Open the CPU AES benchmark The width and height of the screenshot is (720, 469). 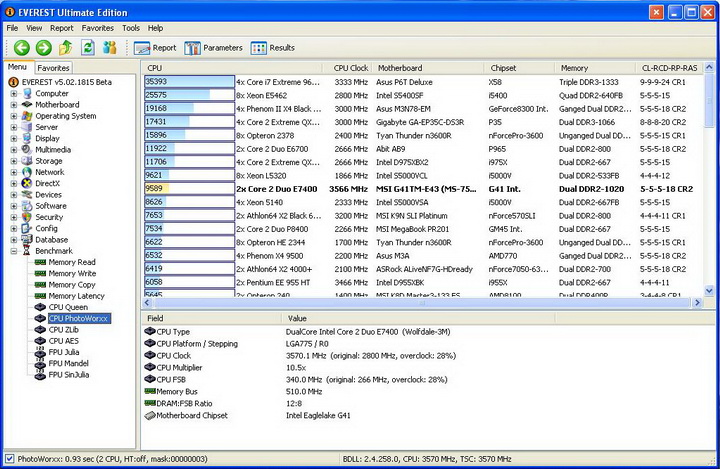[x=63, y=341]
